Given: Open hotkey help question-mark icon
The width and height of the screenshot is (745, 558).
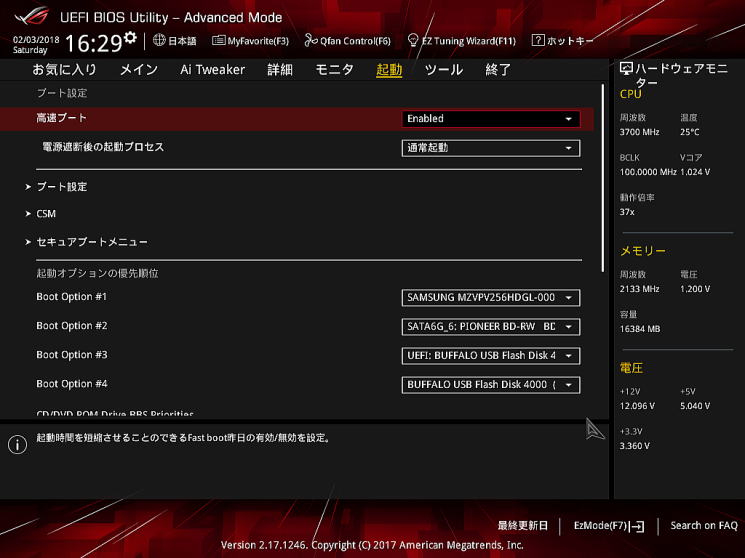Looking at the screenshot, I should [x=538, y=40].
